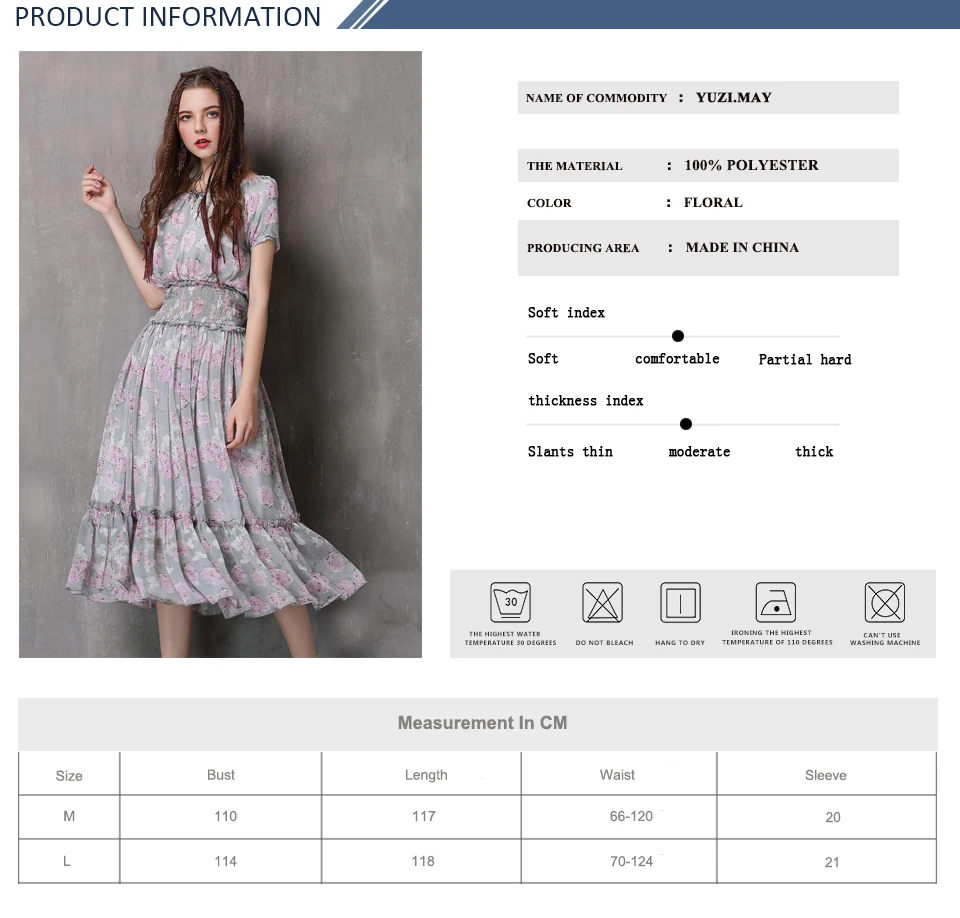
Task: Click the can't use washing machine icon
Action: tap(885, 603)
